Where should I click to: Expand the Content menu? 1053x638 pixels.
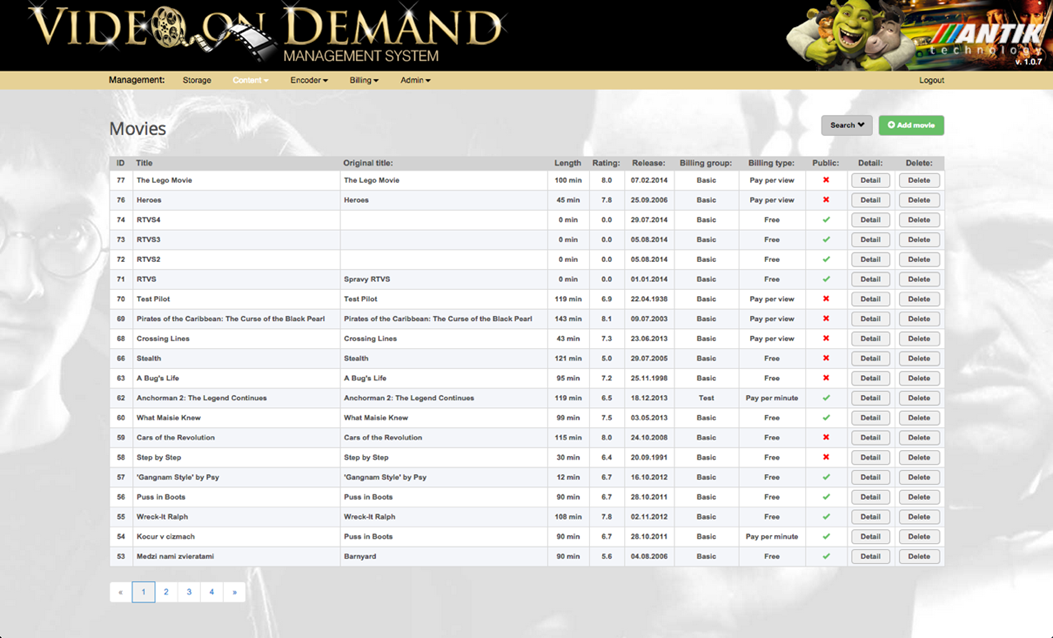coord(250,80)
